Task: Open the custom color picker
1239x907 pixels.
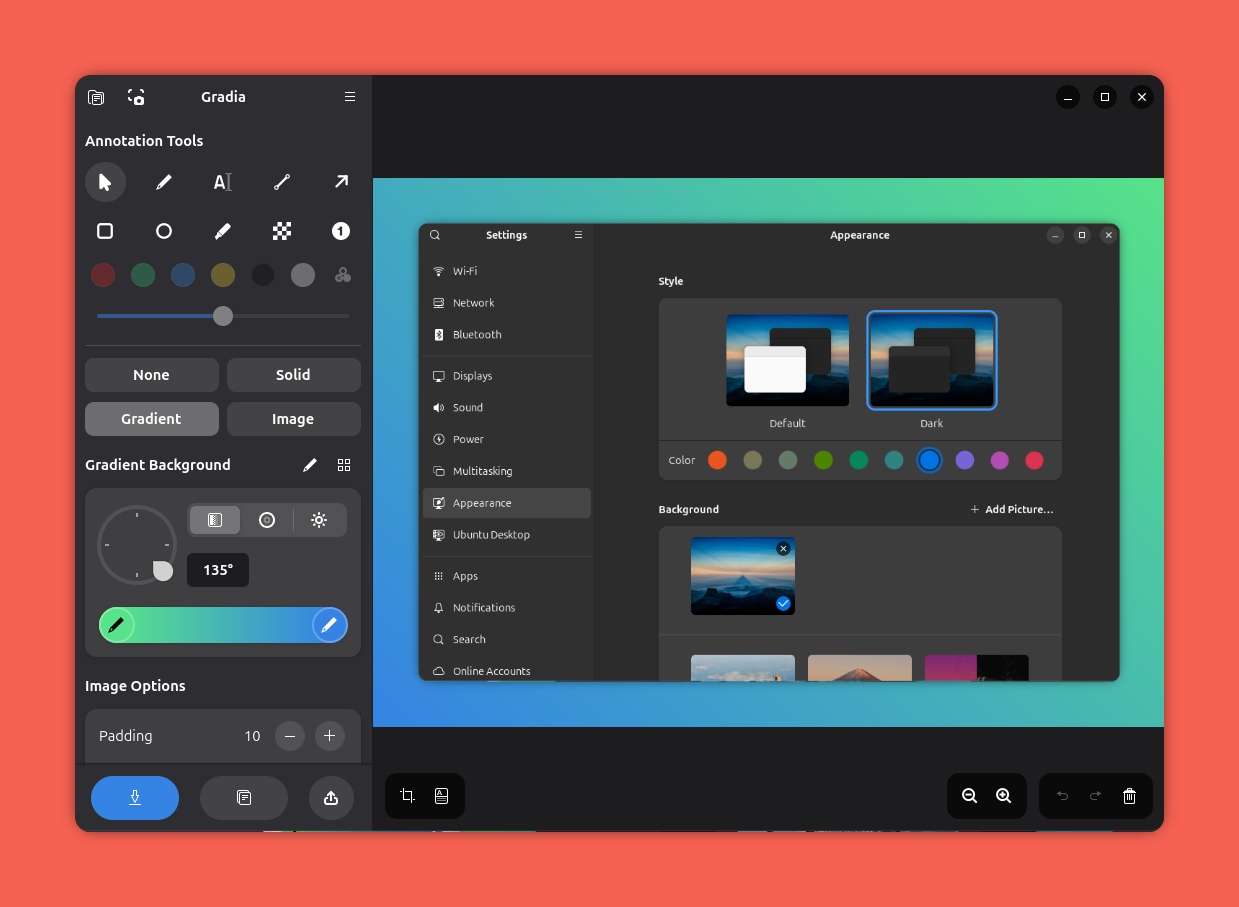Action: coord(343,275)
